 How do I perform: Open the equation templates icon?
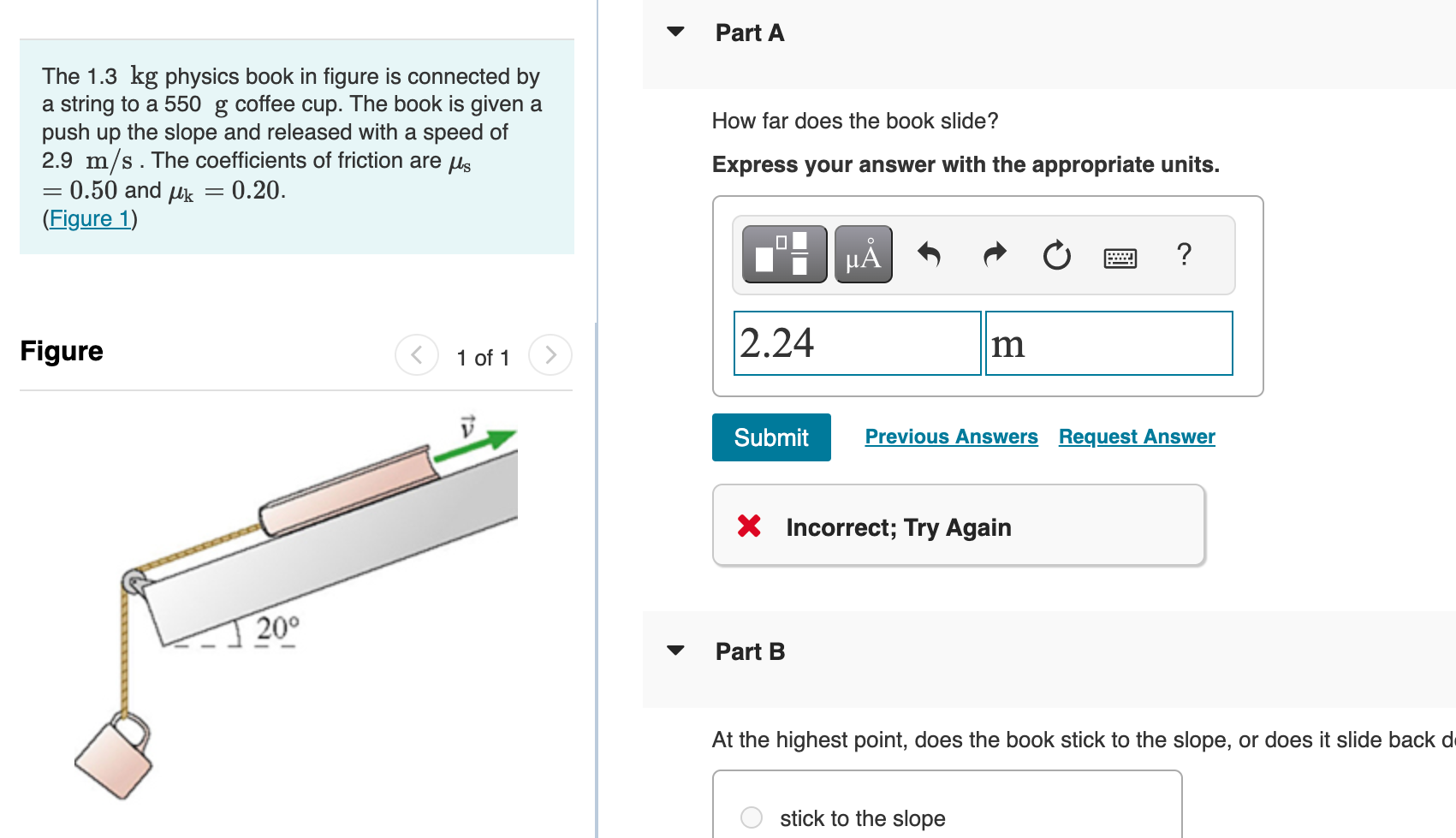(x=782, y=253)
